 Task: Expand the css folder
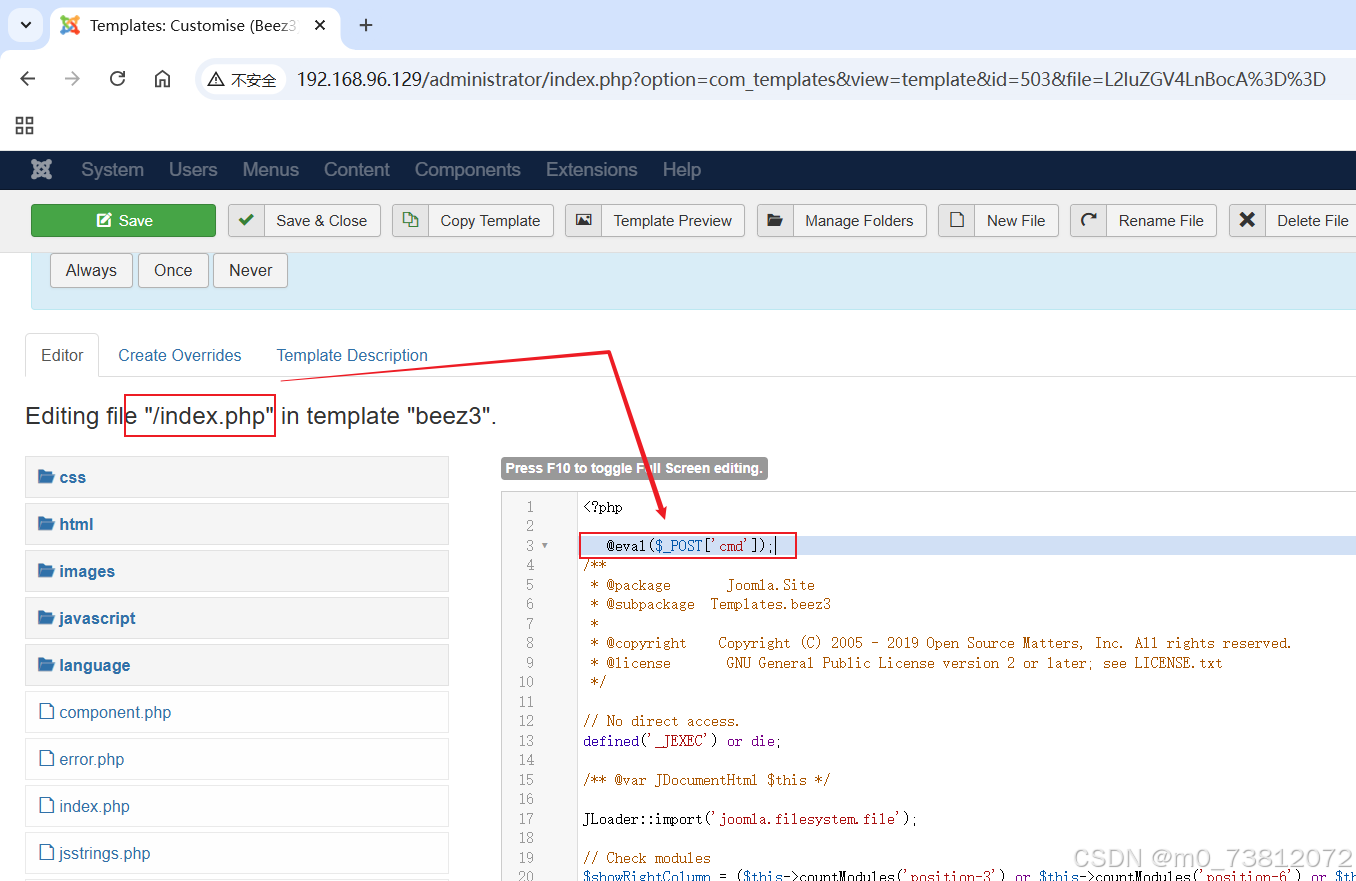237,477
